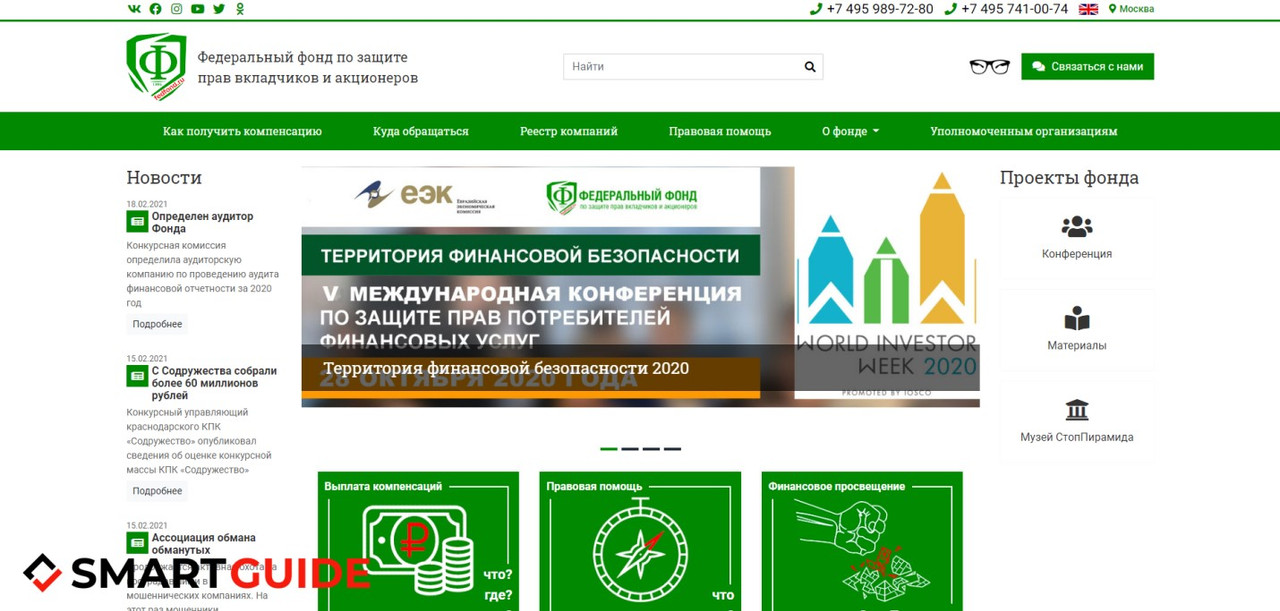Expand the О фонде dropdown menu
This screenshot has width=1280, height=611.
851,131
